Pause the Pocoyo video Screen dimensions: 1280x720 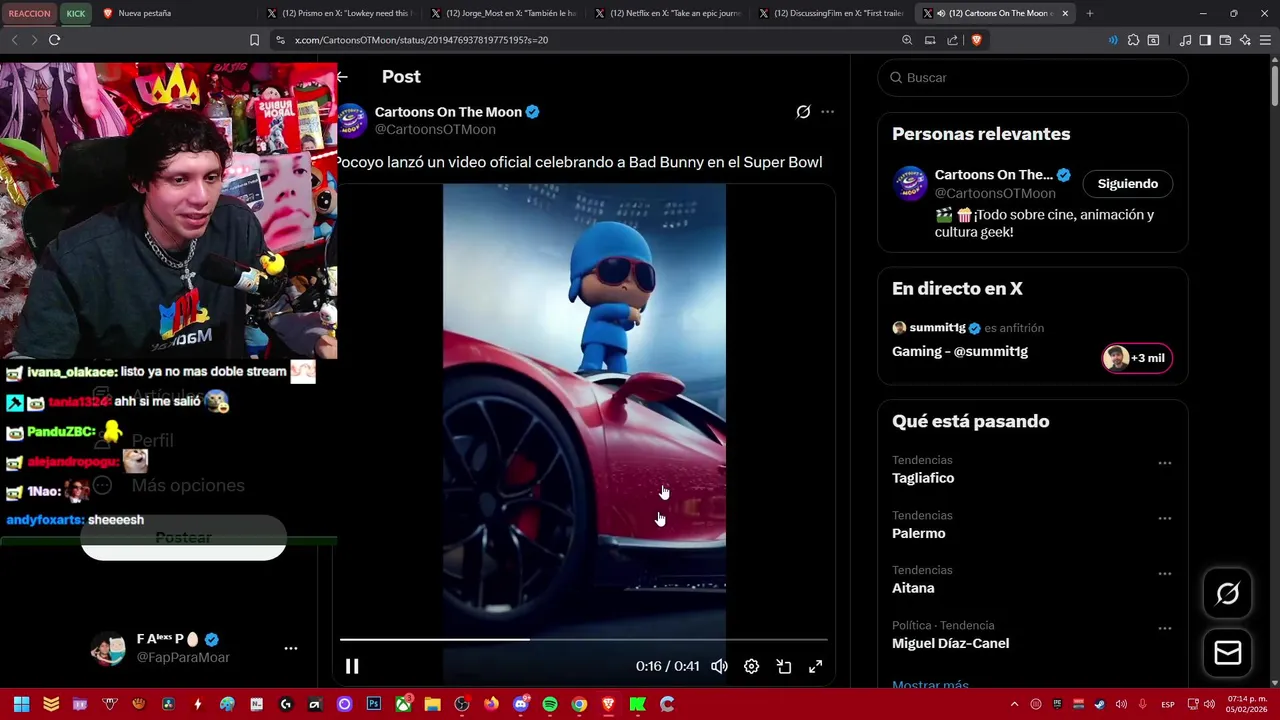[x=352, y=666]
